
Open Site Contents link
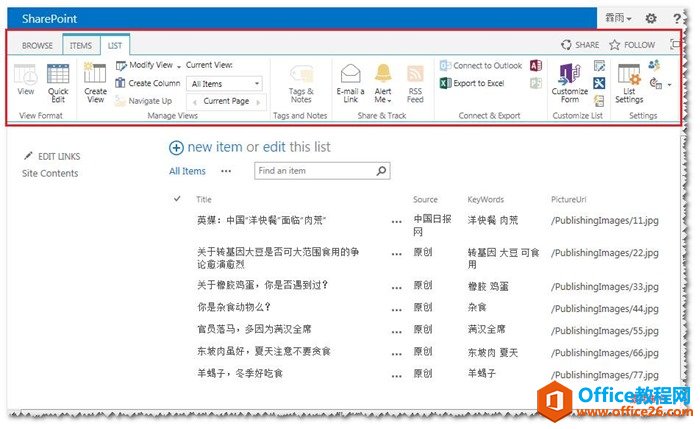pos(50,173)
